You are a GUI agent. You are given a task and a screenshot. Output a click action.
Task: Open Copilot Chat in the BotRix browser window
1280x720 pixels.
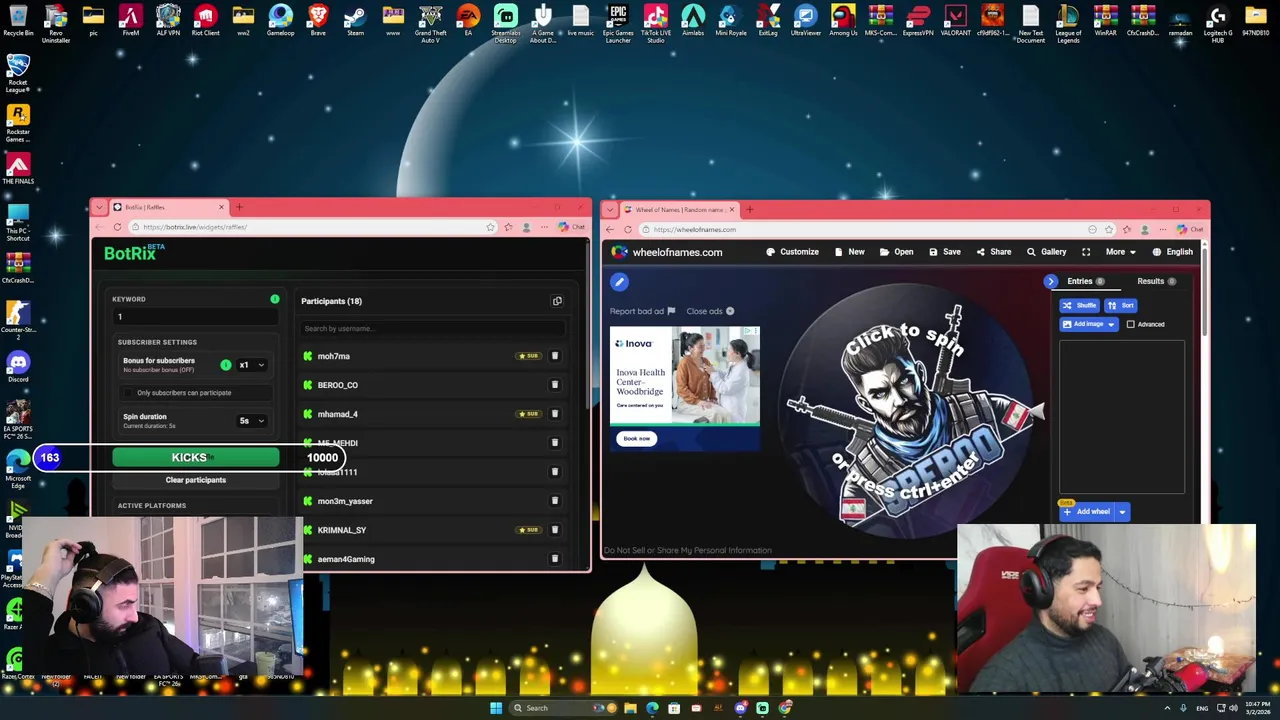572,227
